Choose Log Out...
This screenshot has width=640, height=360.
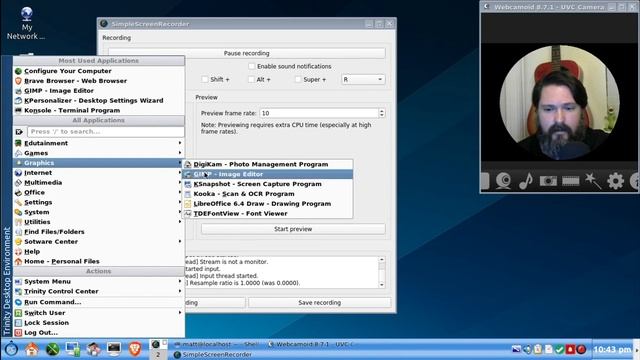[99, 332]
